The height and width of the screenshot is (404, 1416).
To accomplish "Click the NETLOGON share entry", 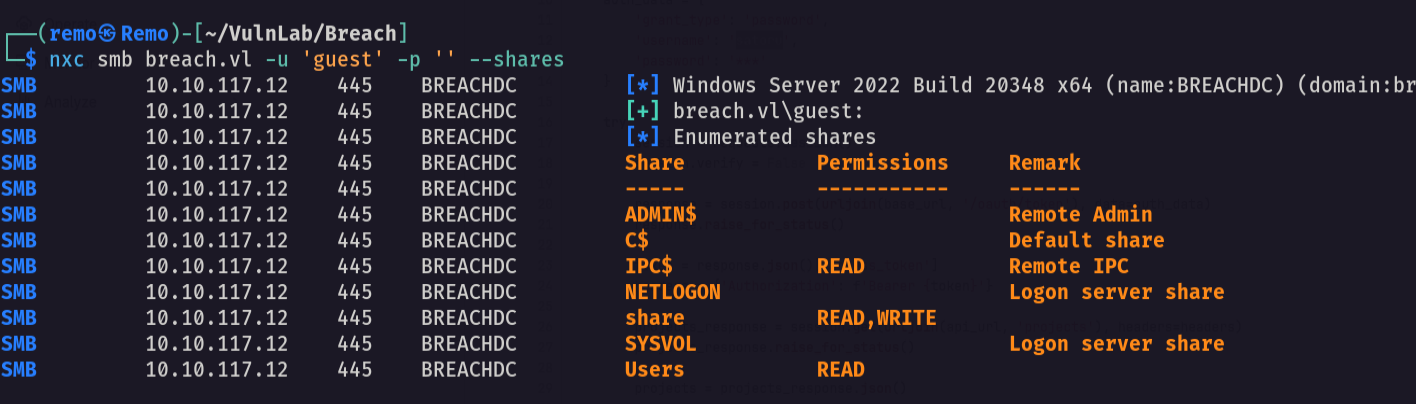I will tap(673, 292).
